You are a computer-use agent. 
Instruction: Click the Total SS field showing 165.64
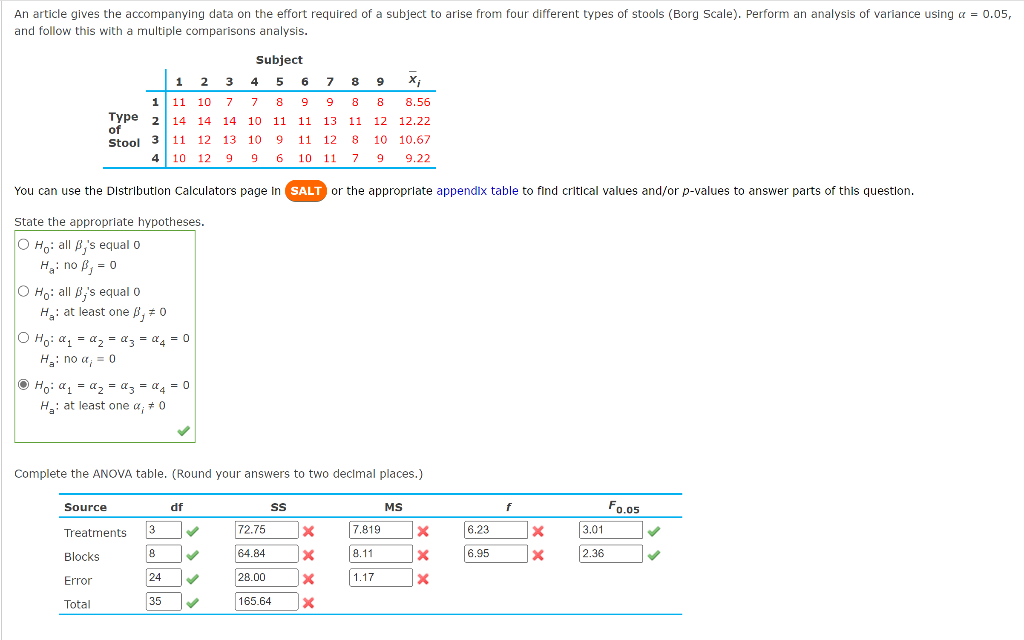tap(266, 601)
